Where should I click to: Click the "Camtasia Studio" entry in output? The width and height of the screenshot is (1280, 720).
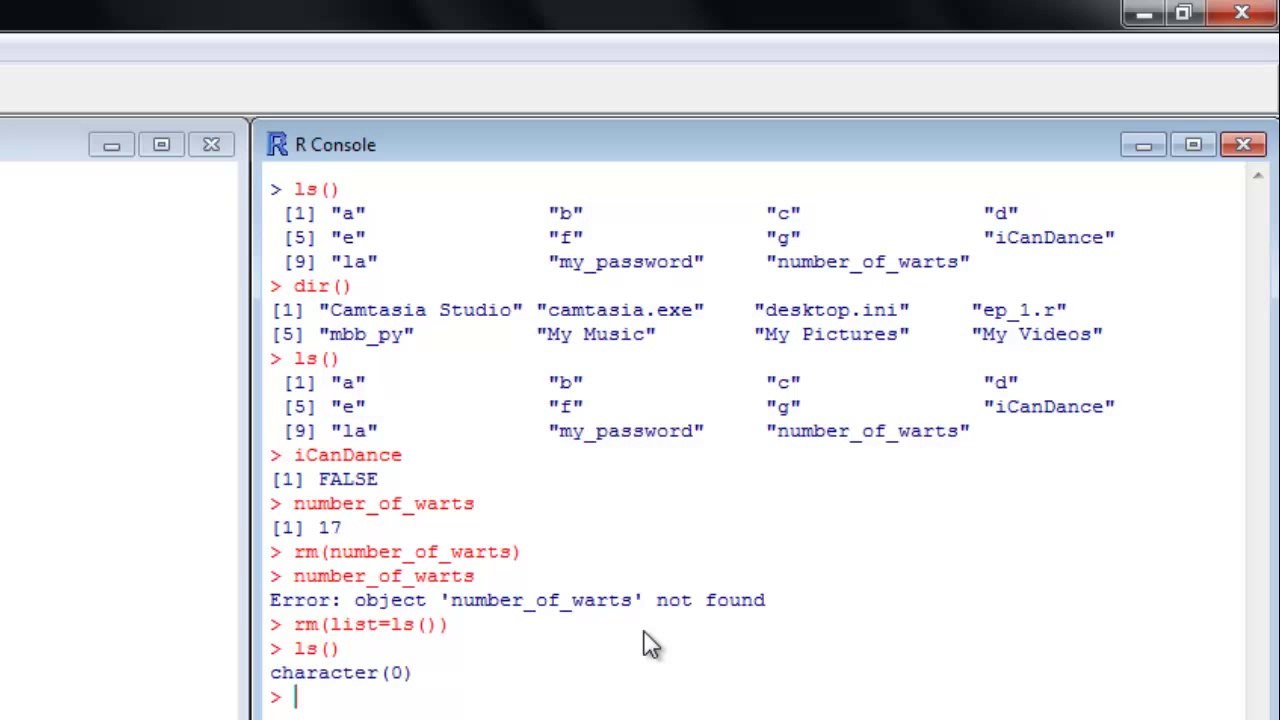coord(421,310)
